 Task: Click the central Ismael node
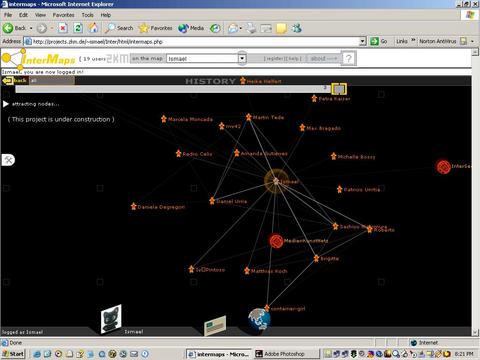[276, 181]
